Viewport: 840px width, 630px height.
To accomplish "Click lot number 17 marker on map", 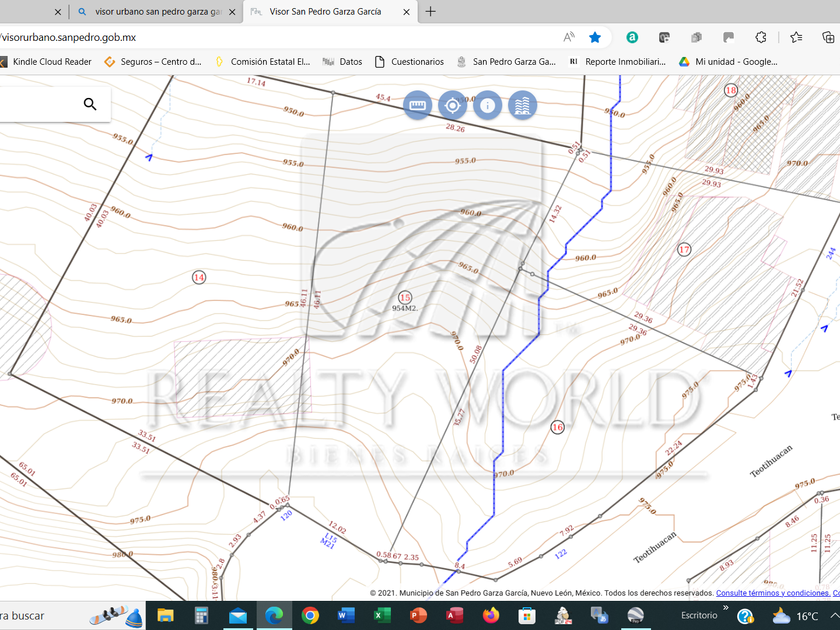I will coord(684,249).
